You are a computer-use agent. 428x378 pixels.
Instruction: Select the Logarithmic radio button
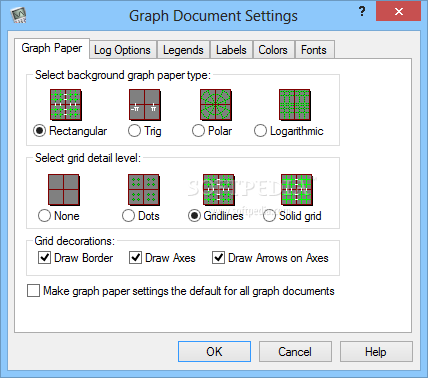260,131
